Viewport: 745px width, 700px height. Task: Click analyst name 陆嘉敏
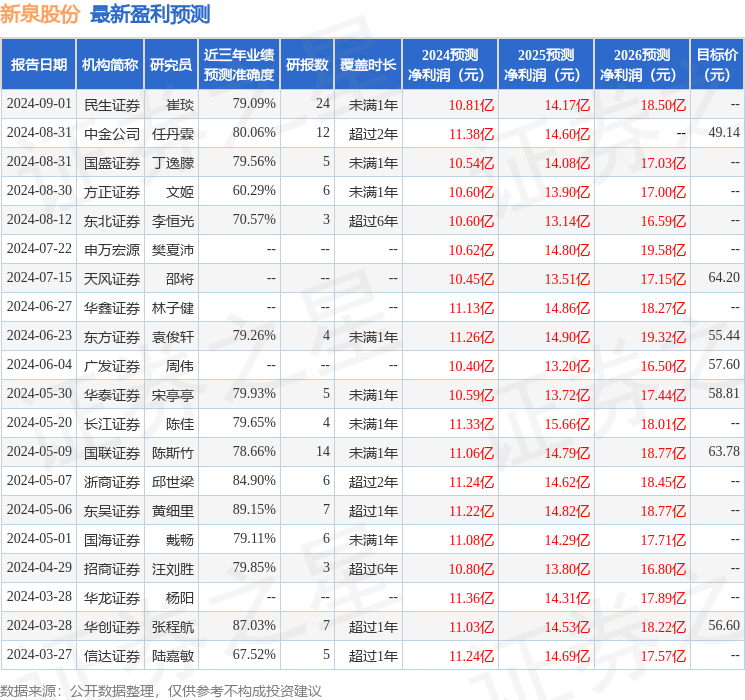172,656
